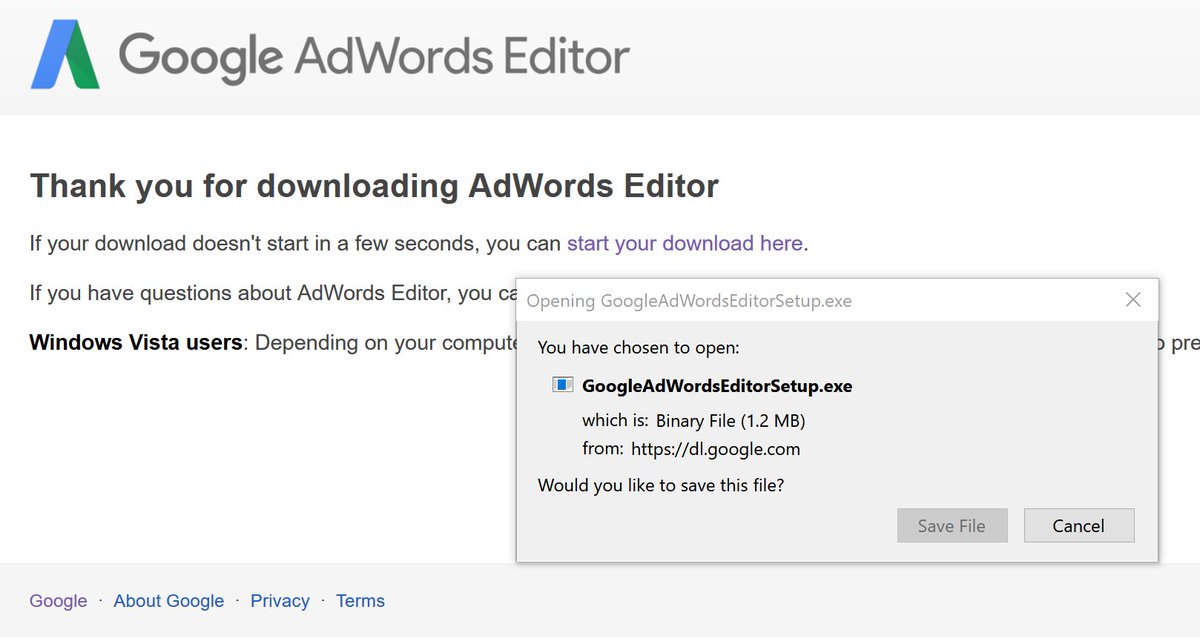Viewport: 1200px width, 644px height.
Task: Open the Privacy footer link
Action: pyautogui.click(x=280, y=601)
